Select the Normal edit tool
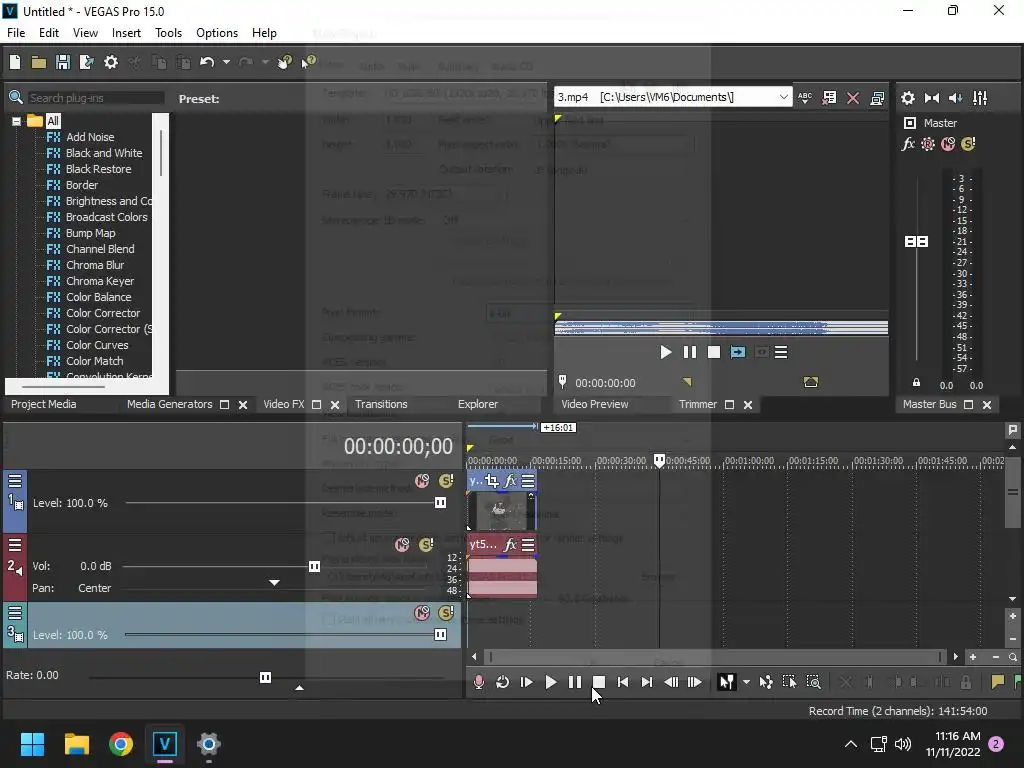The width and height of the screenshot is (1024, 768). coord(726,682)
